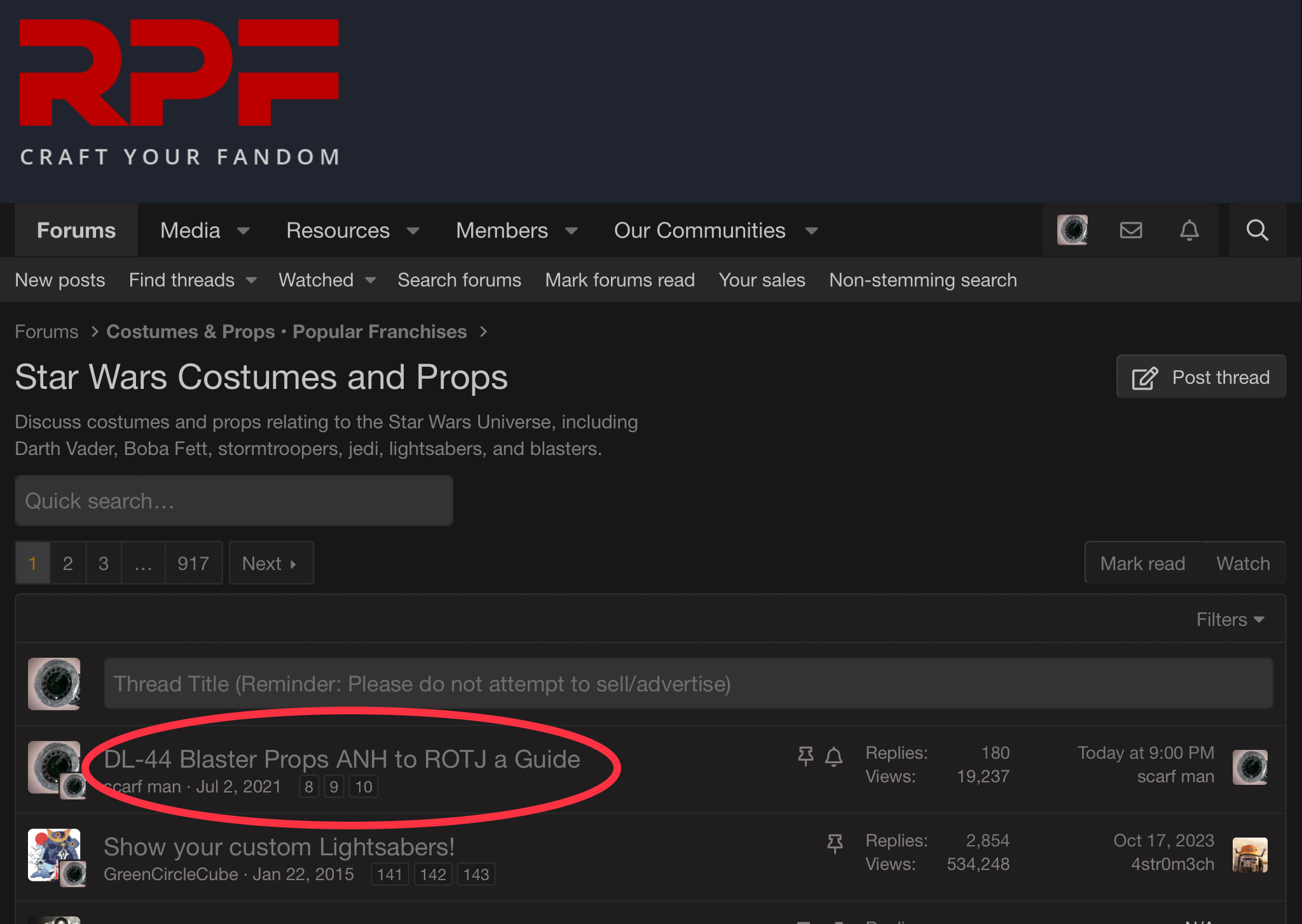The width and height of the screenshot is (1302, 924).
Task: Expand the Resources dropdown arrow
Action: [x=413, y=231]
